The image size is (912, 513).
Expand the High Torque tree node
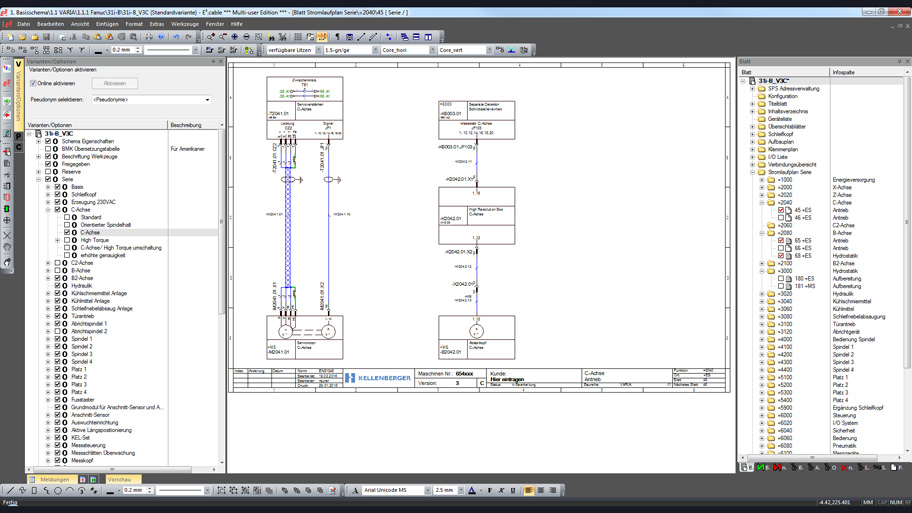[x=58, y=240]
